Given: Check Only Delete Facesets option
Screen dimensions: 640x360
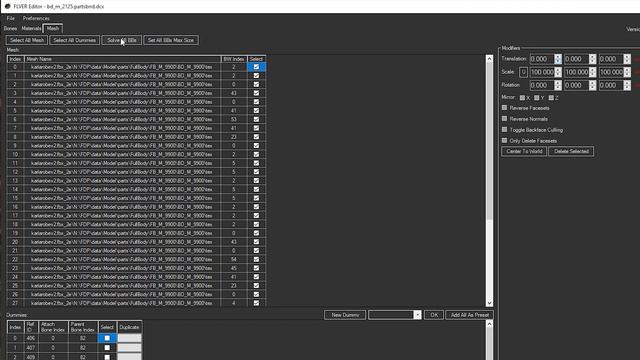Looking at the screenshot, I should pyautogui.click(x=504, y=140).
